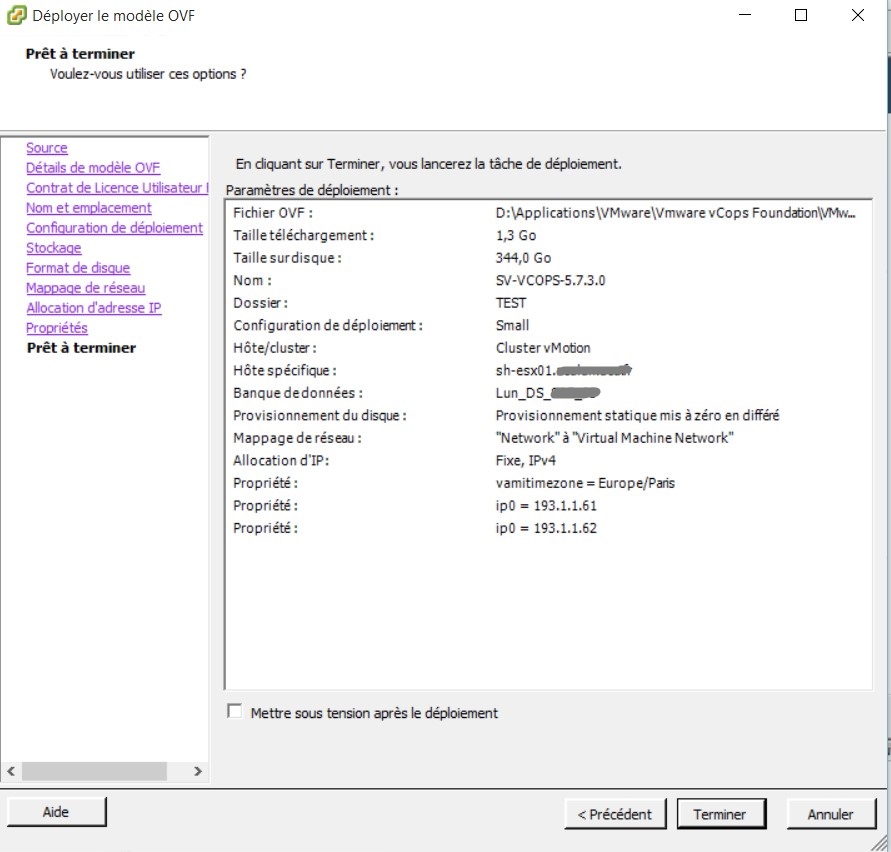Screen dimensions: 891x852
Task: Click the sidebar horizontal scrollbar thumb
Action: [x=94, y=771]
